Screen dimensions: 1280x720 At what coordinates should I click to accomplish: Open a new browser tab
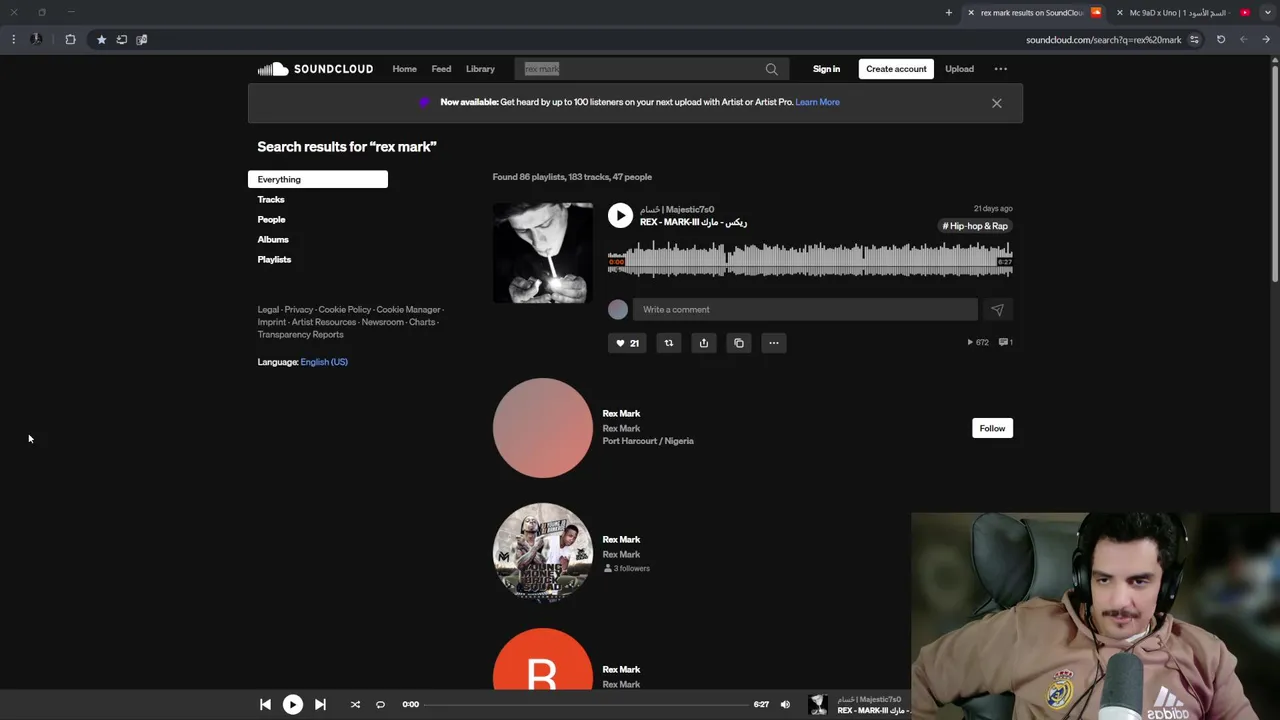coord(948,13)
